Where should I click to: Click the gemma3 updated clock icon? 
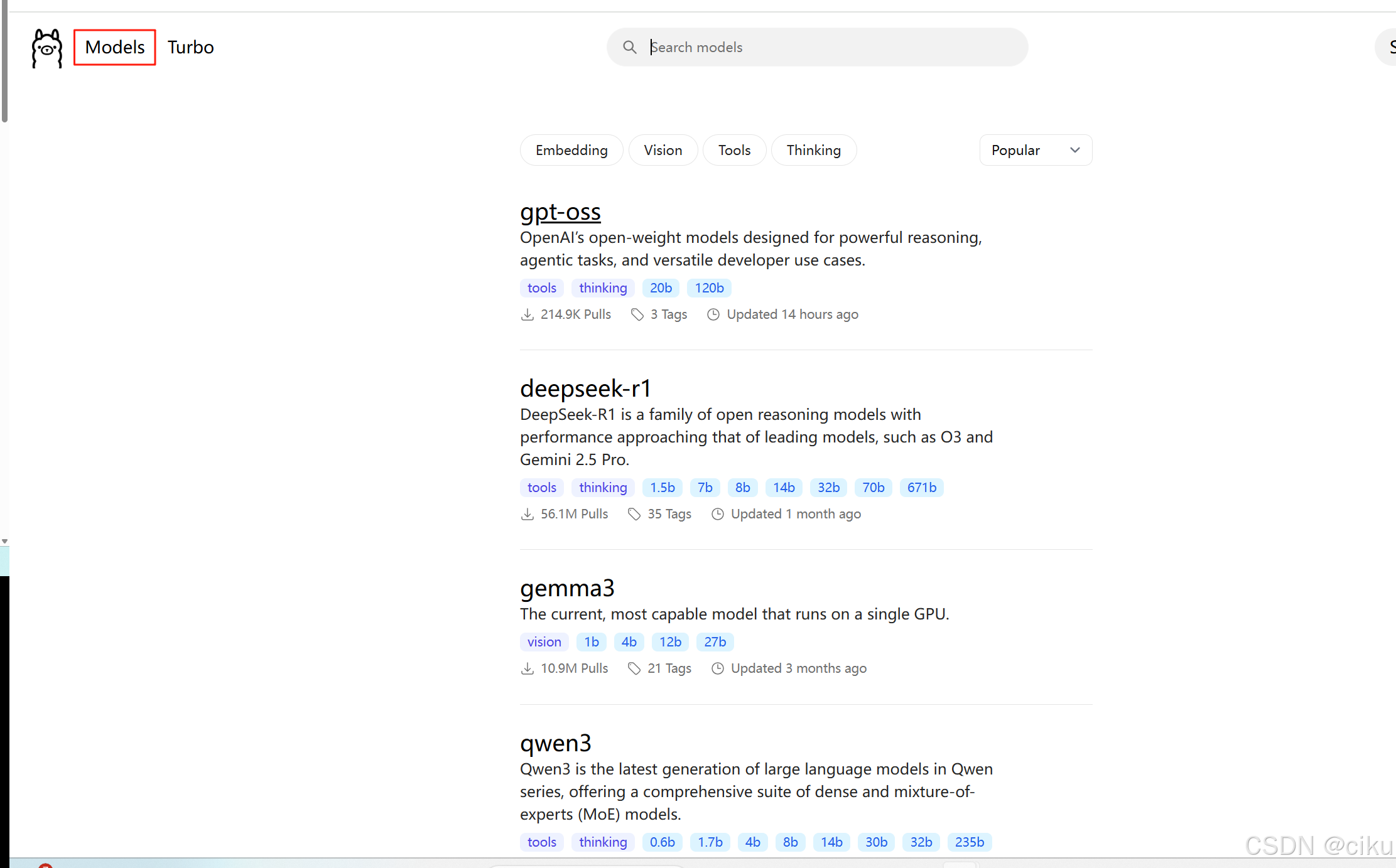point(718,668)
